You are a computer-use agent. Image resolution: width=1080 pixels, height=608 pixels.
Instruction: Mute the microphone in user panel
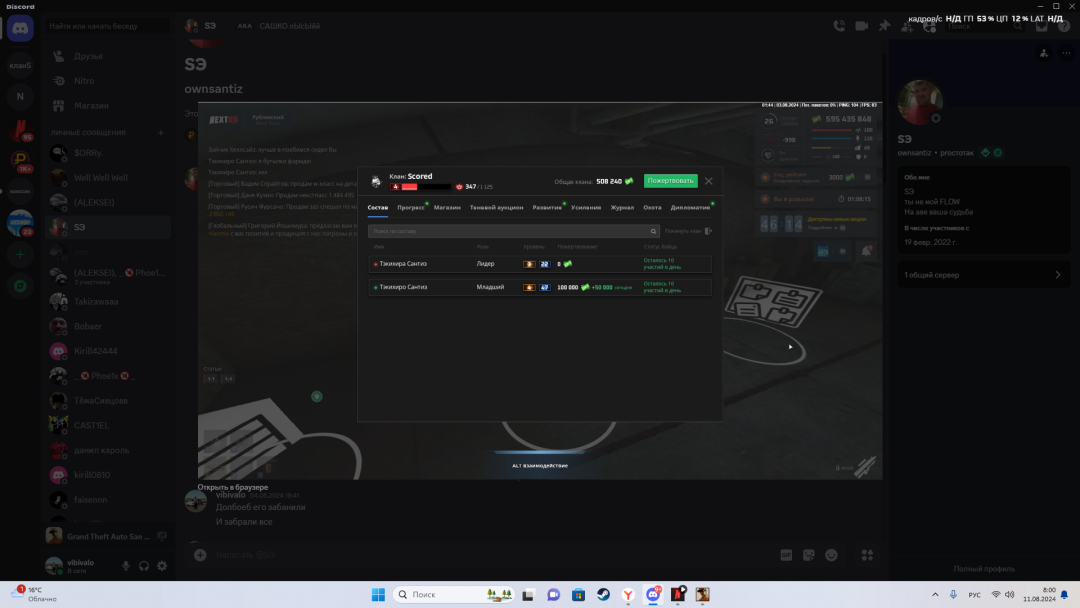click(126, 566)
